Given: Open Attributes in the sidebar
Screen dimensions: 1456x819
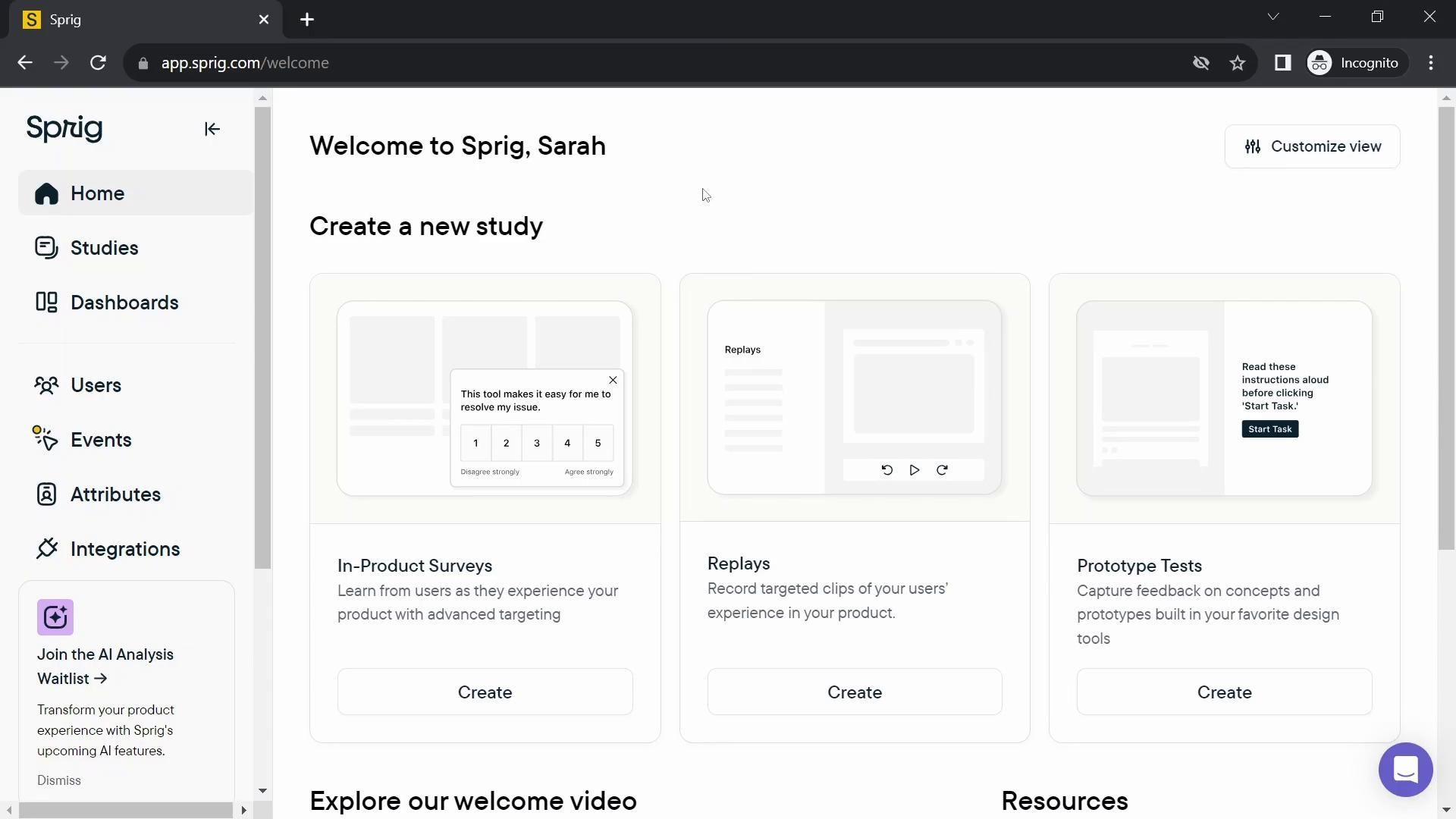Looking at the screenshot, I should tap(115, 494).
